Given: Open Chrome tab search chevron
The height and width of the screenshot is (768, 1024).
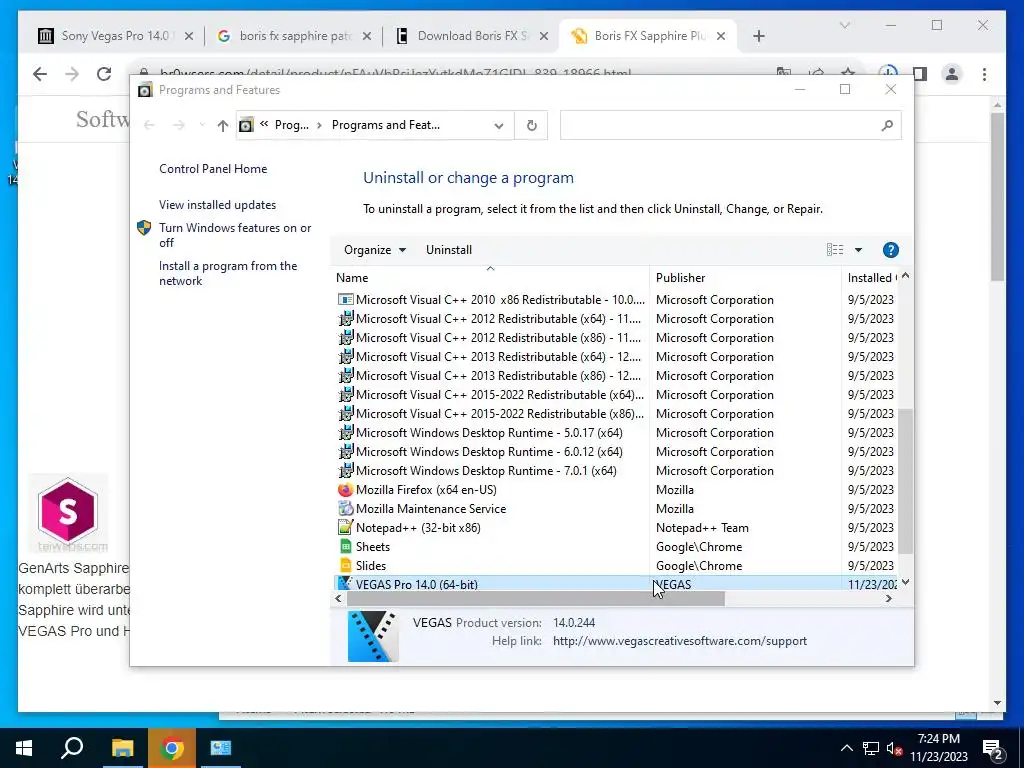Looking at the screenshot, I should tap(844, 25).
